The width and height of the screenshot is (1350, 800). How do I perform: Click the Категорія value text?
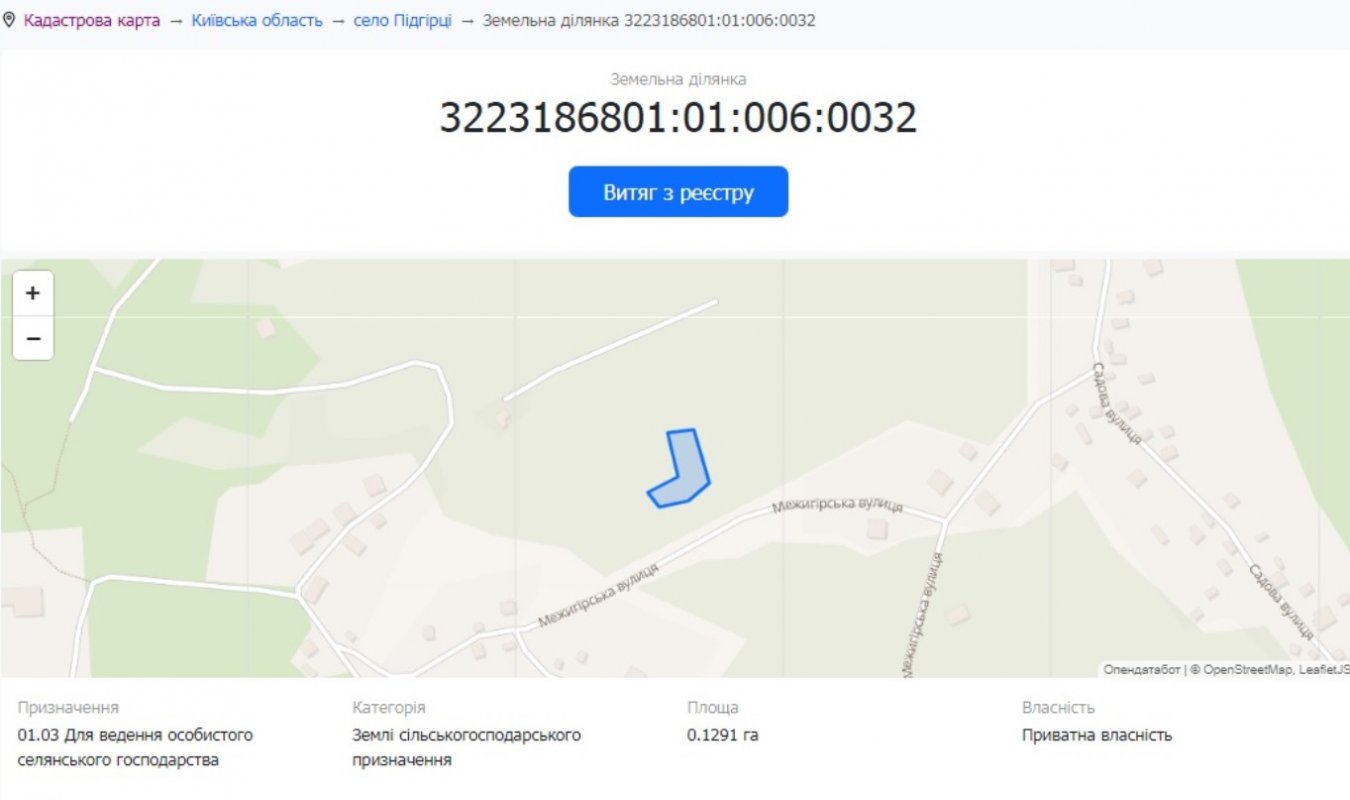click(466, 747)
